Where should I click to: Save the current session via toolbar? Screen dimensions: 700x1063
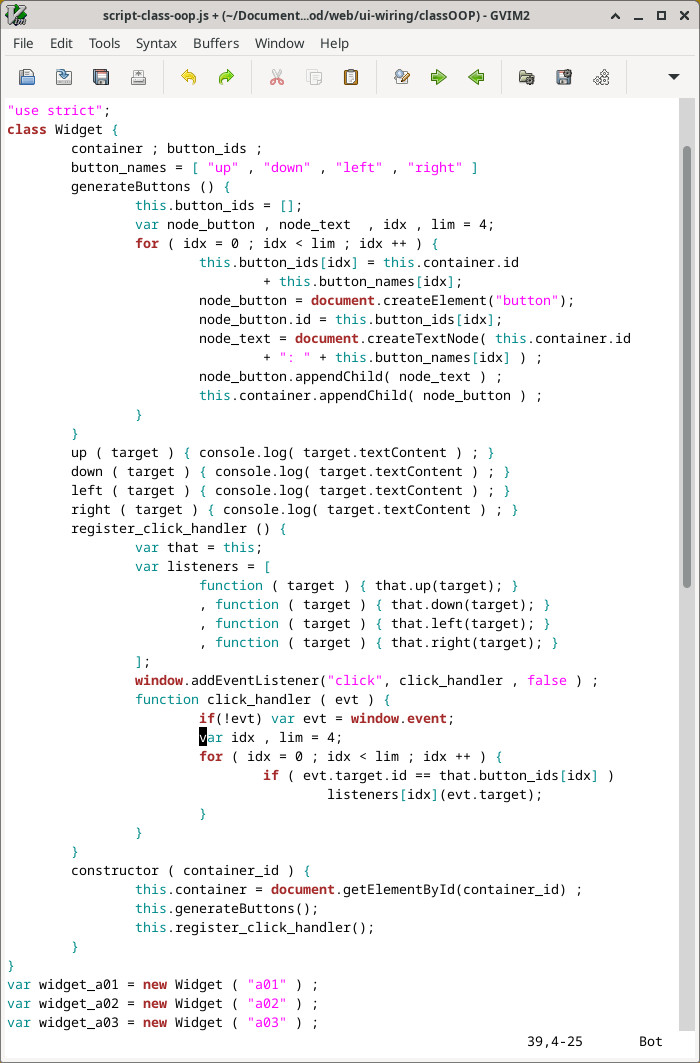[x=563, y=77]
